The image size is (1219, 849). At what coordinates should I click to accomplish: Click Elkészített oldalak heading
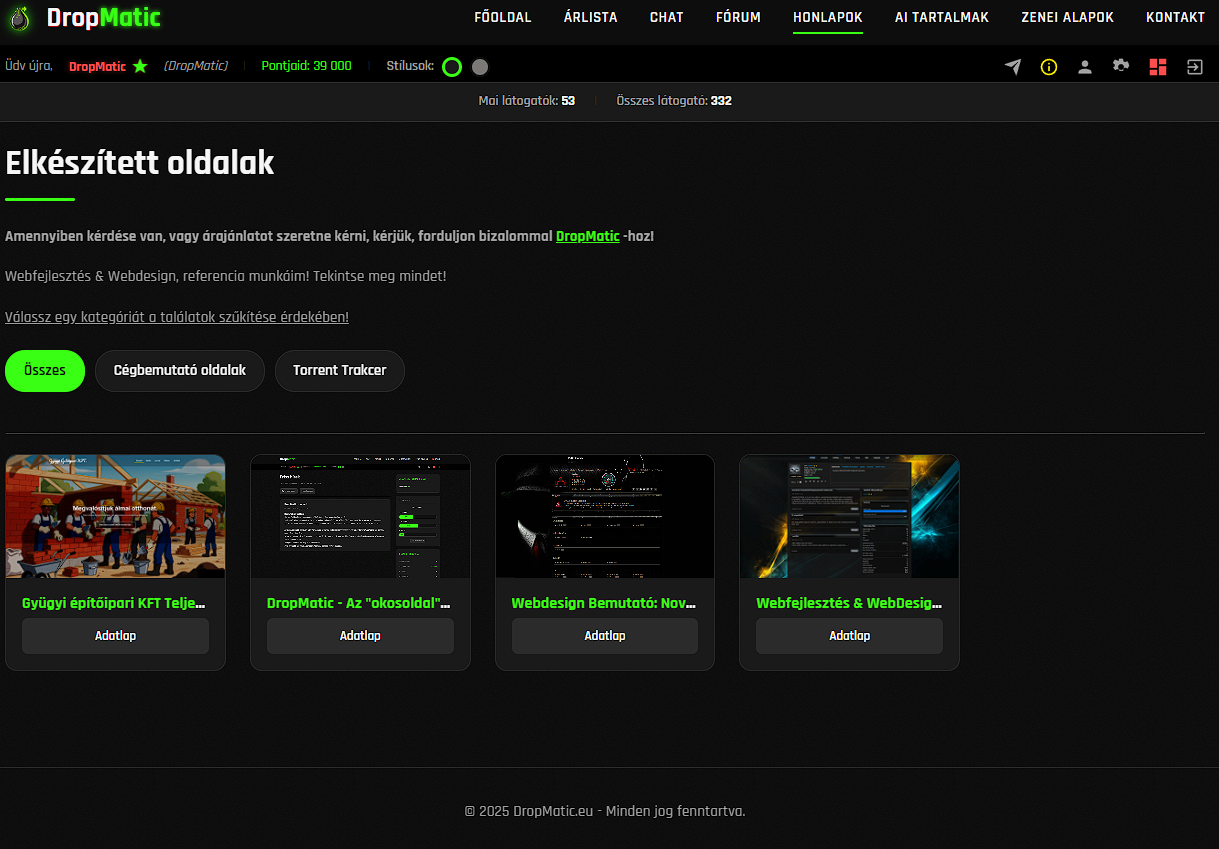pyautogui.click(x=139, y=163)
